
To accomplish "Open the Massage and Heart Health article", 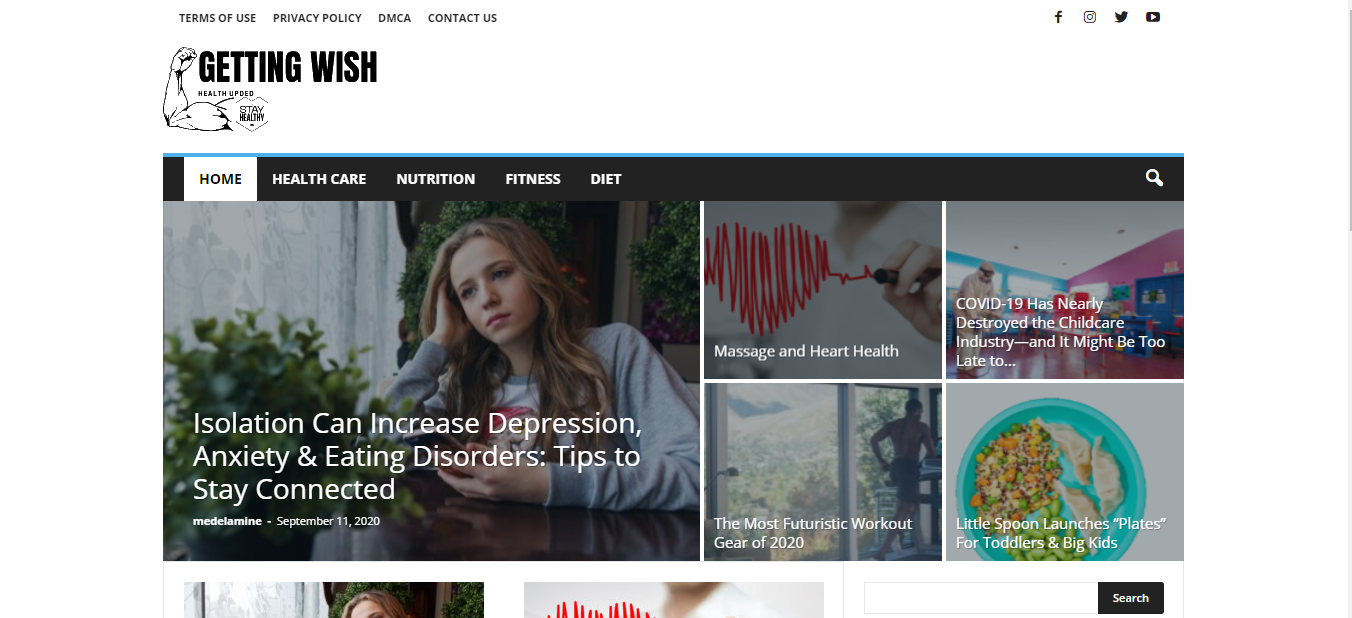I will [806, 351].
